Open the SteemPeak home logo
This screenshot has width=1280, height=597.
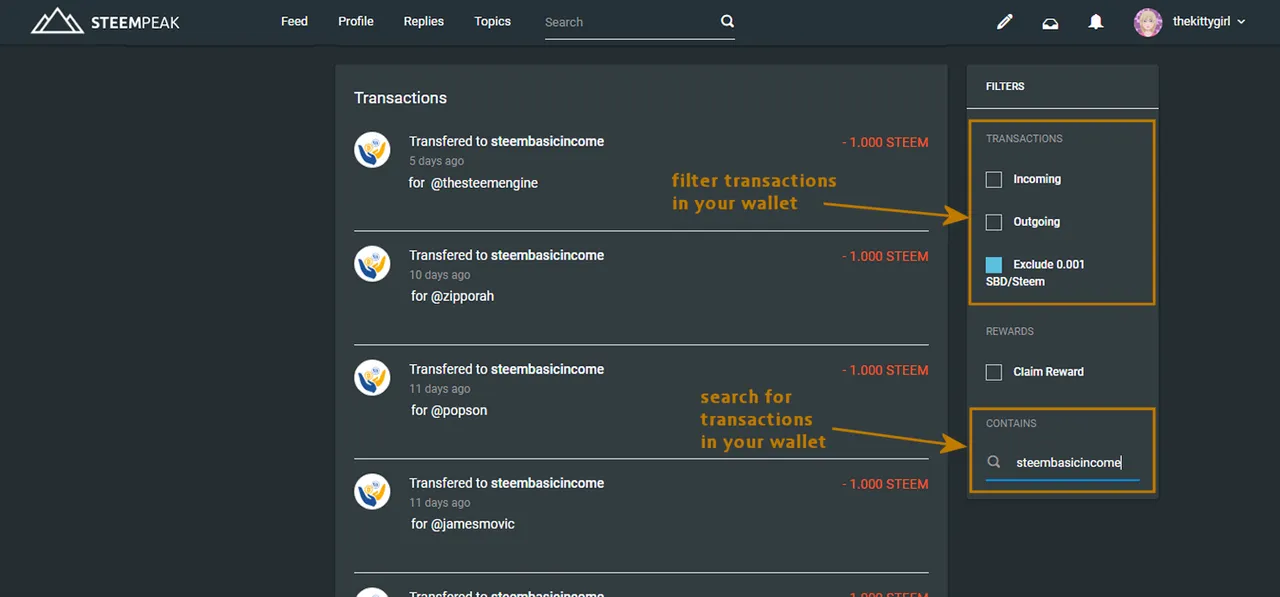105,21
